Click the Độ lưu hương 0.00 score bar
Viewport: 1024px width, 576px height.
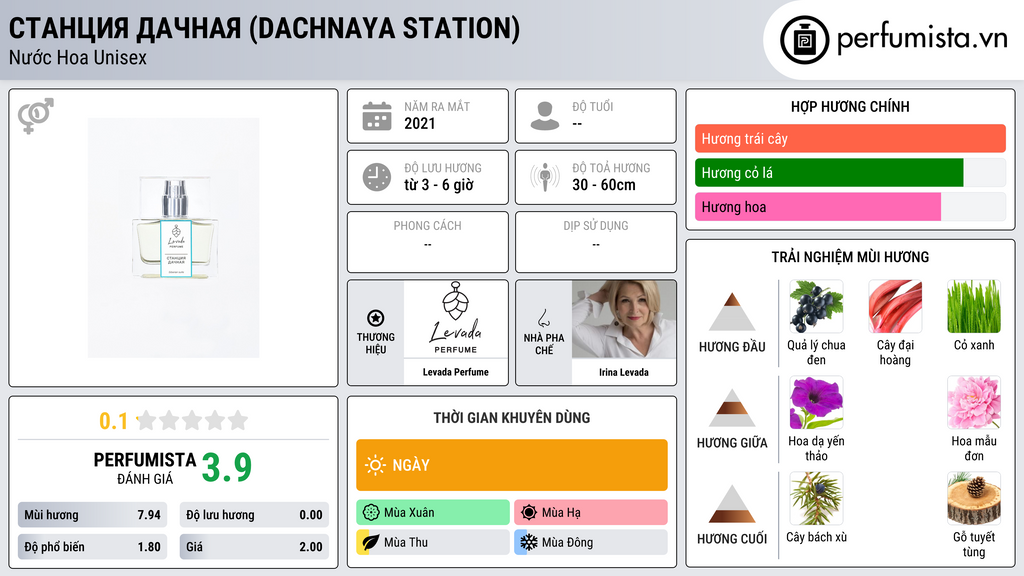254,515
